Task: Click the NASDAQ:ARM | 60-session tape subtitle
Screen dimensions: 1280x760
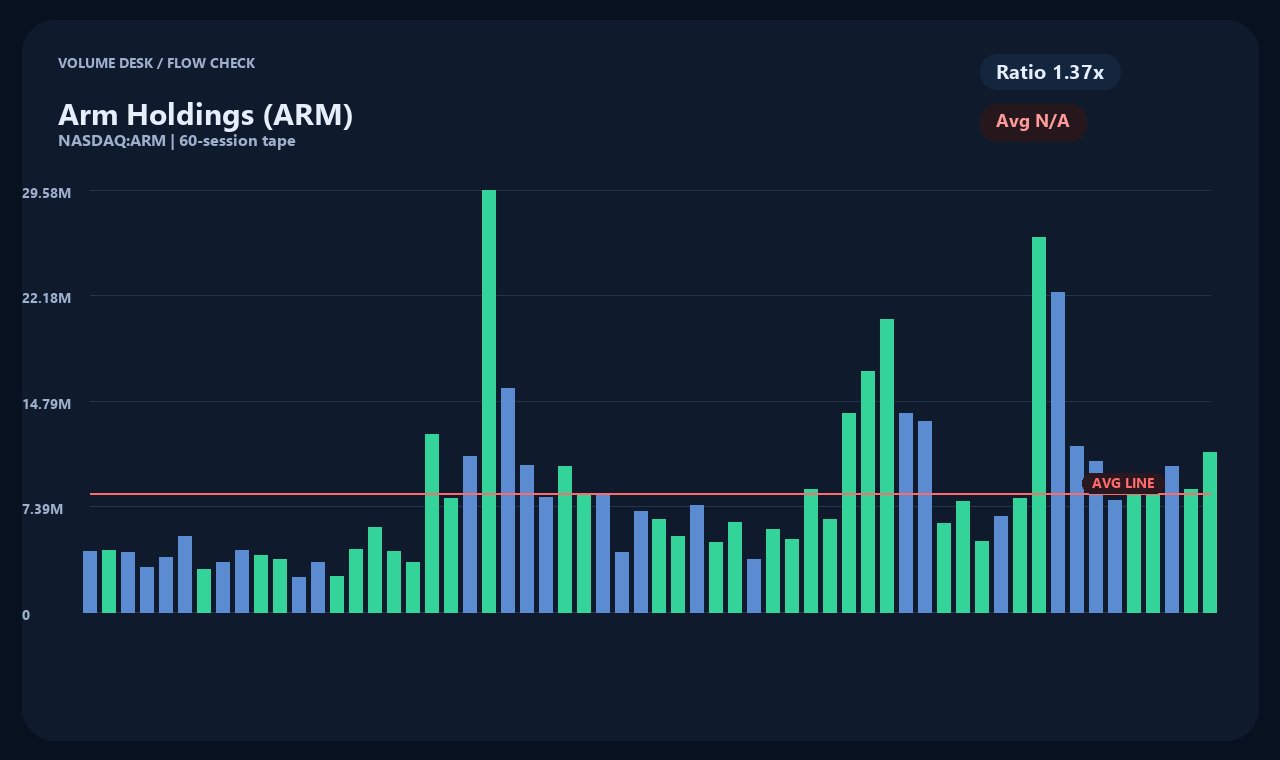Action: pyautogui.click(x=177, y=141)
